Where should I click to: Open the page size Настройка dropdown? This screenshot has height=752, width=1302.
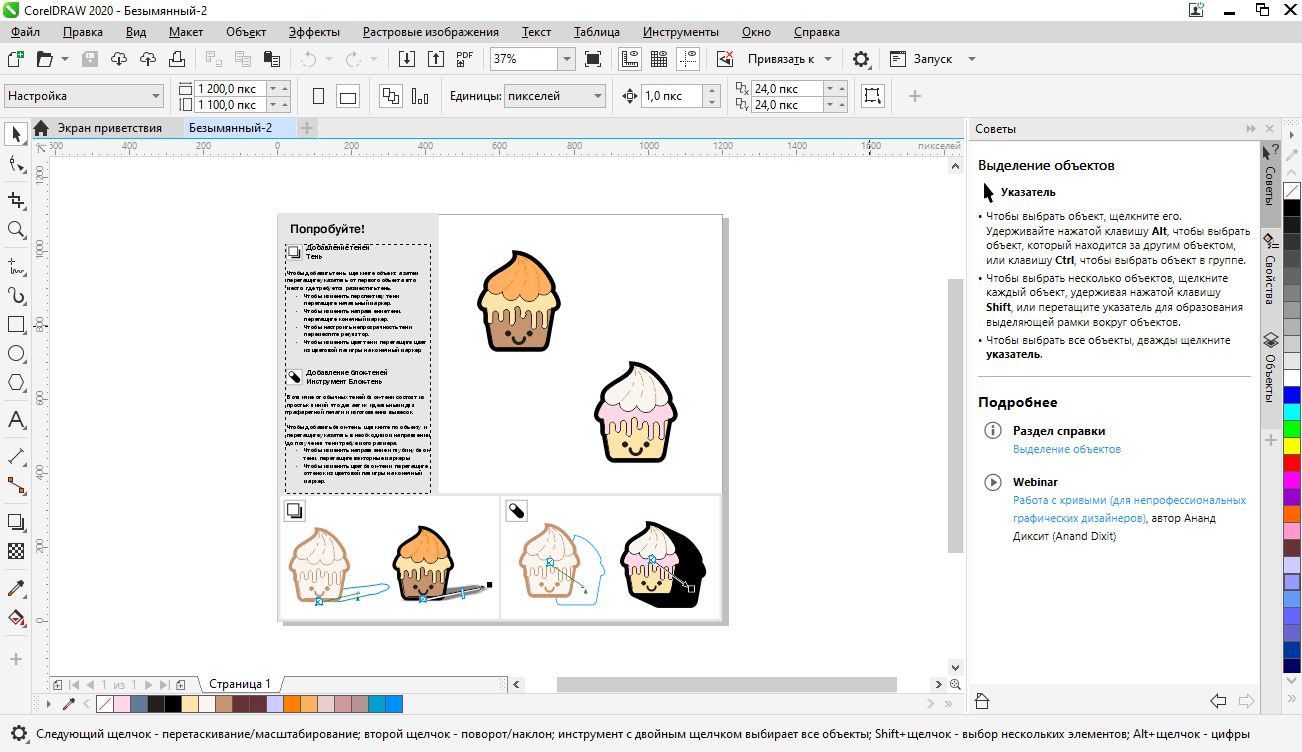click(155, 97)
